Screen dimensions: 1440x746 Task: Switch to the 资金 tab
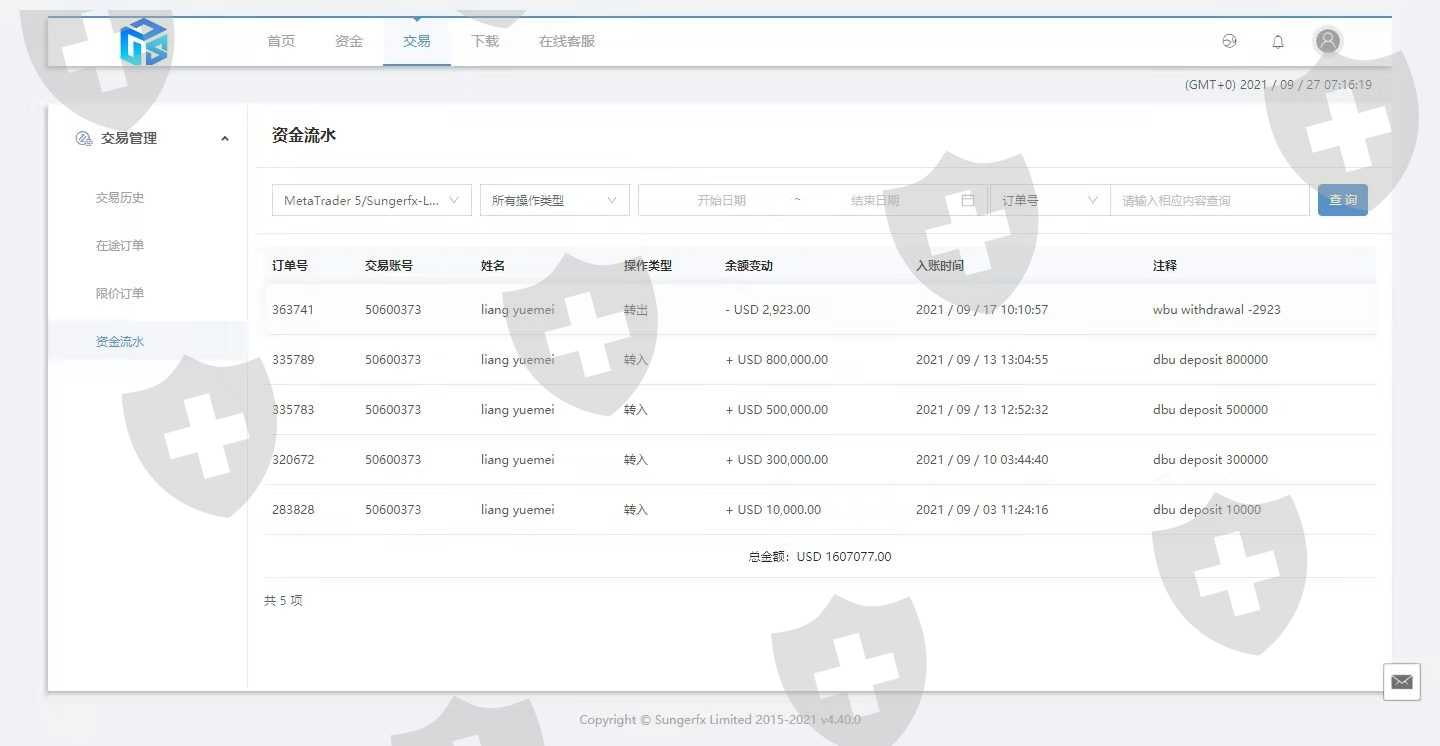349,41
